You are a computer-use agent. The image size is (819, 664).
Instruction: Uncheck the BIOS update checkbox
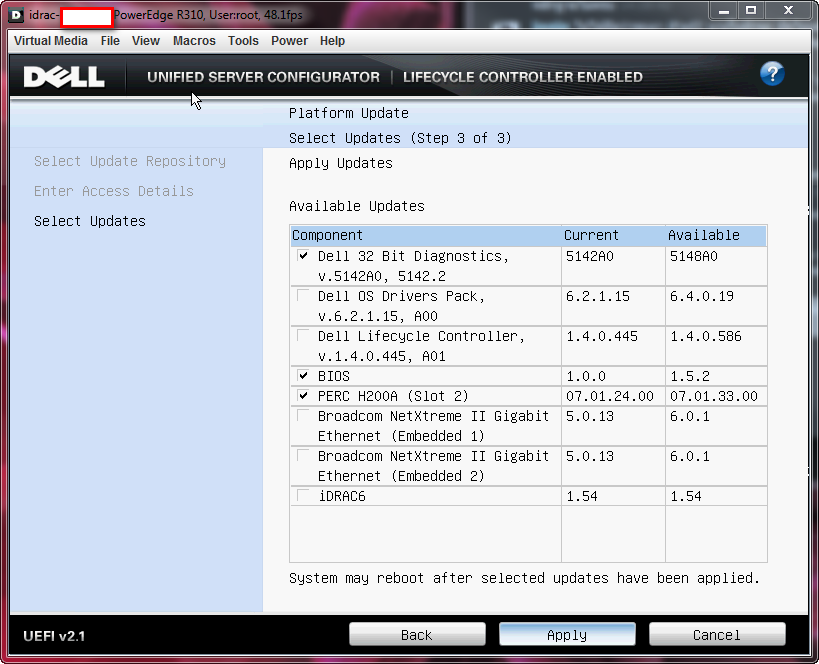pyautogui.click(x=303, y=376)
